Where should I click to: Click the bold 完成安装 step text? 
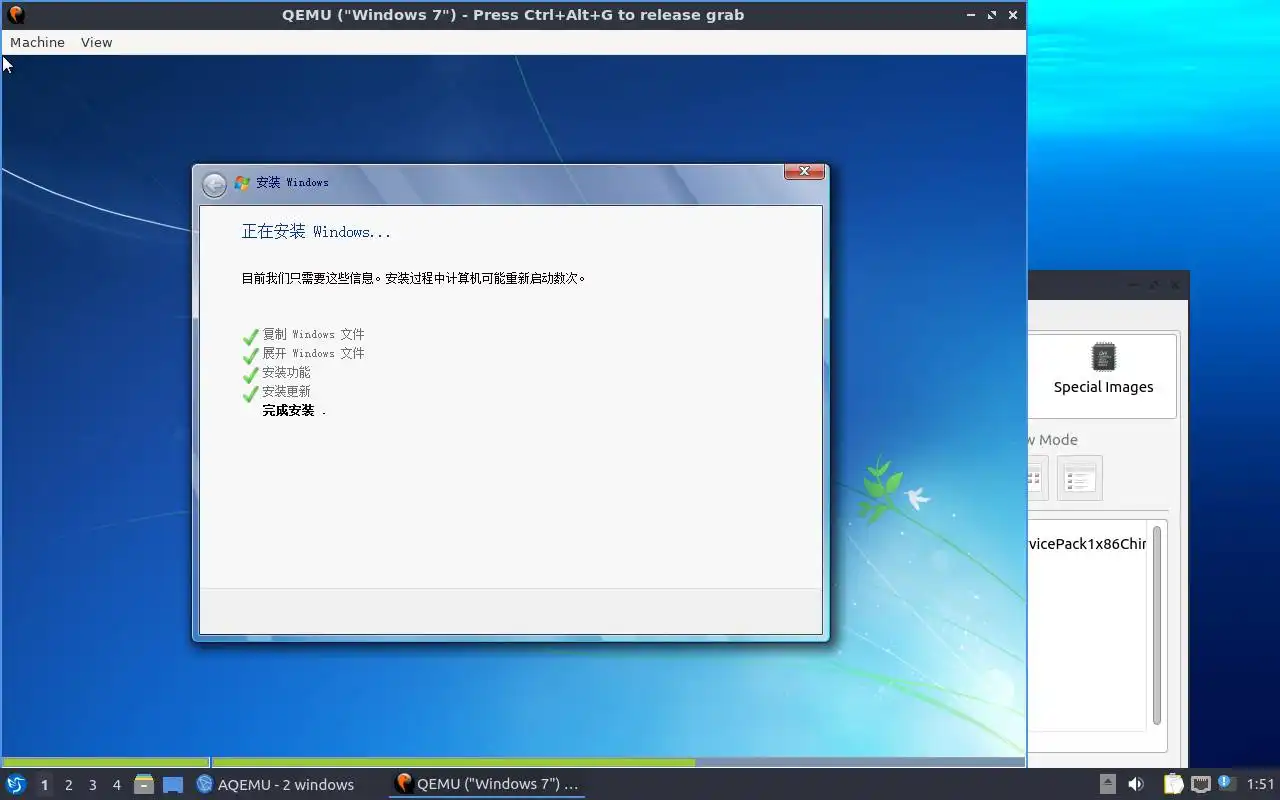[x=288, y=410]
